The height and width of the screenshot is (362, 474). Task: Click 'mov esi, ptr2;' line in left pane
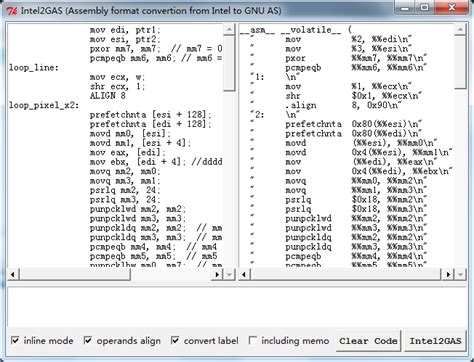point(125,39)
